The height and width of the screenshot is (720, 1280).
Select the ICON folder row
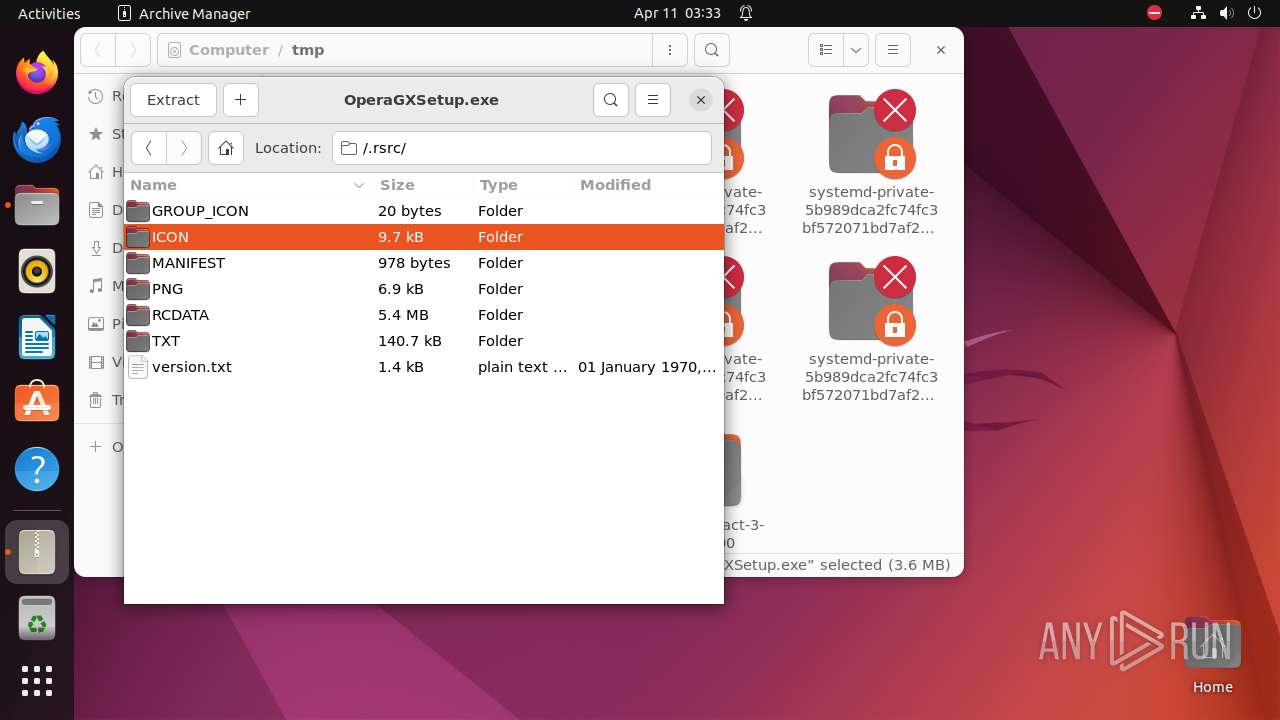(424, 237)
